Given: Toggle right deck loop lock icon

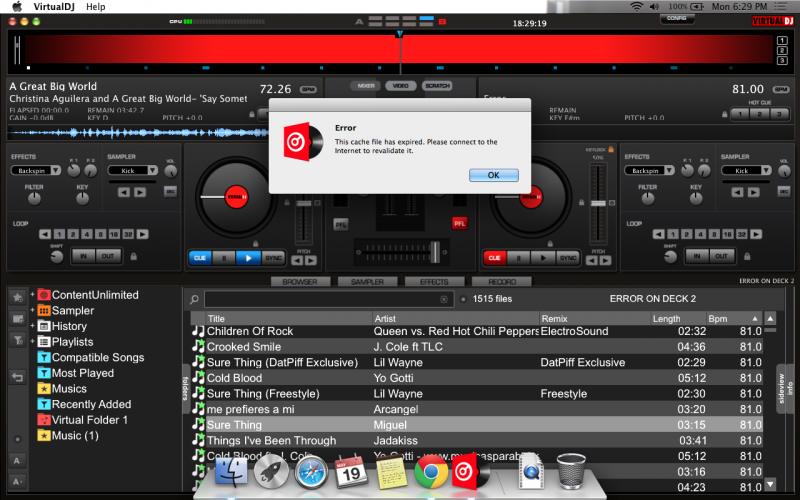Looking at the screenshot, I should [747, 256].
